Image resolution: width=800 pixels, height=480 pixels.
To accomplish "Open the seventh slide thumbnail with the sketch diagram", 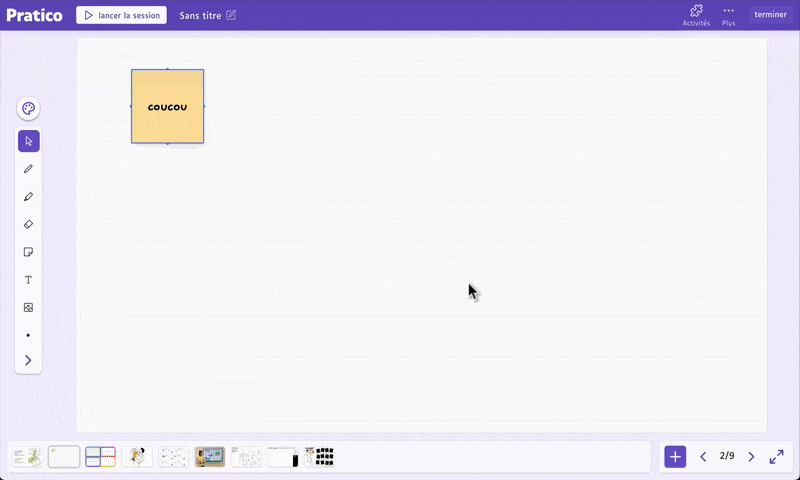I will click(246, 457).
